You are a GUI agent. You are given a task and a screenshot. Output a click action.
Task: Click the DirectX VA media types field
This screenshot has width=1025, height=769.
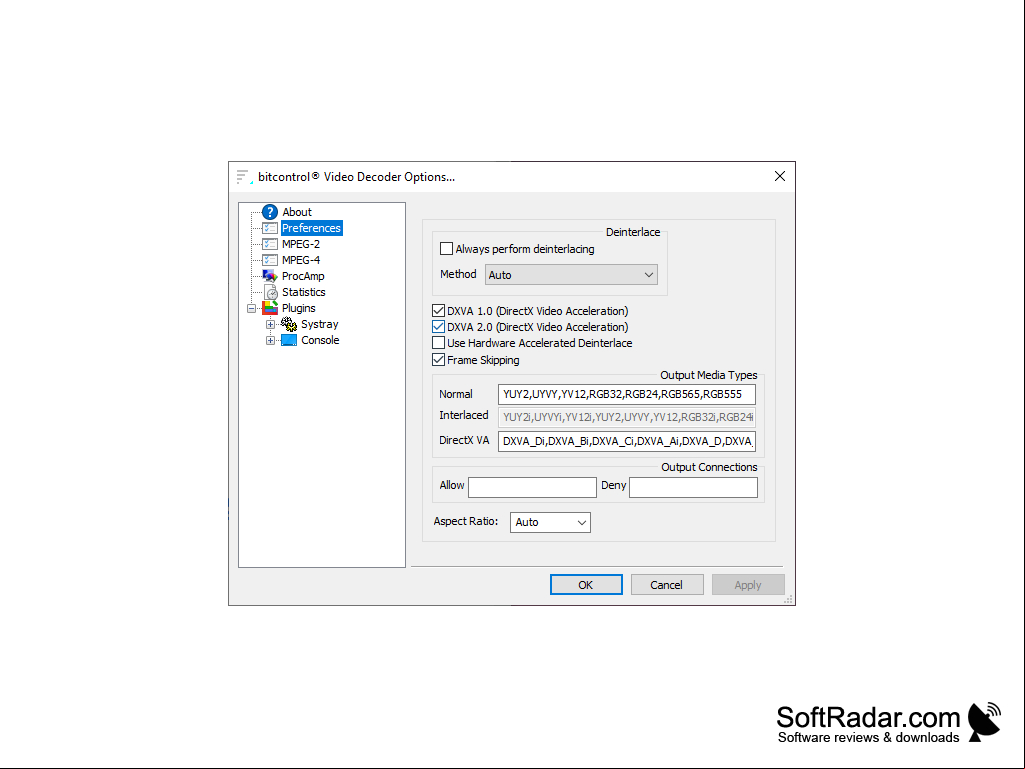627,441
